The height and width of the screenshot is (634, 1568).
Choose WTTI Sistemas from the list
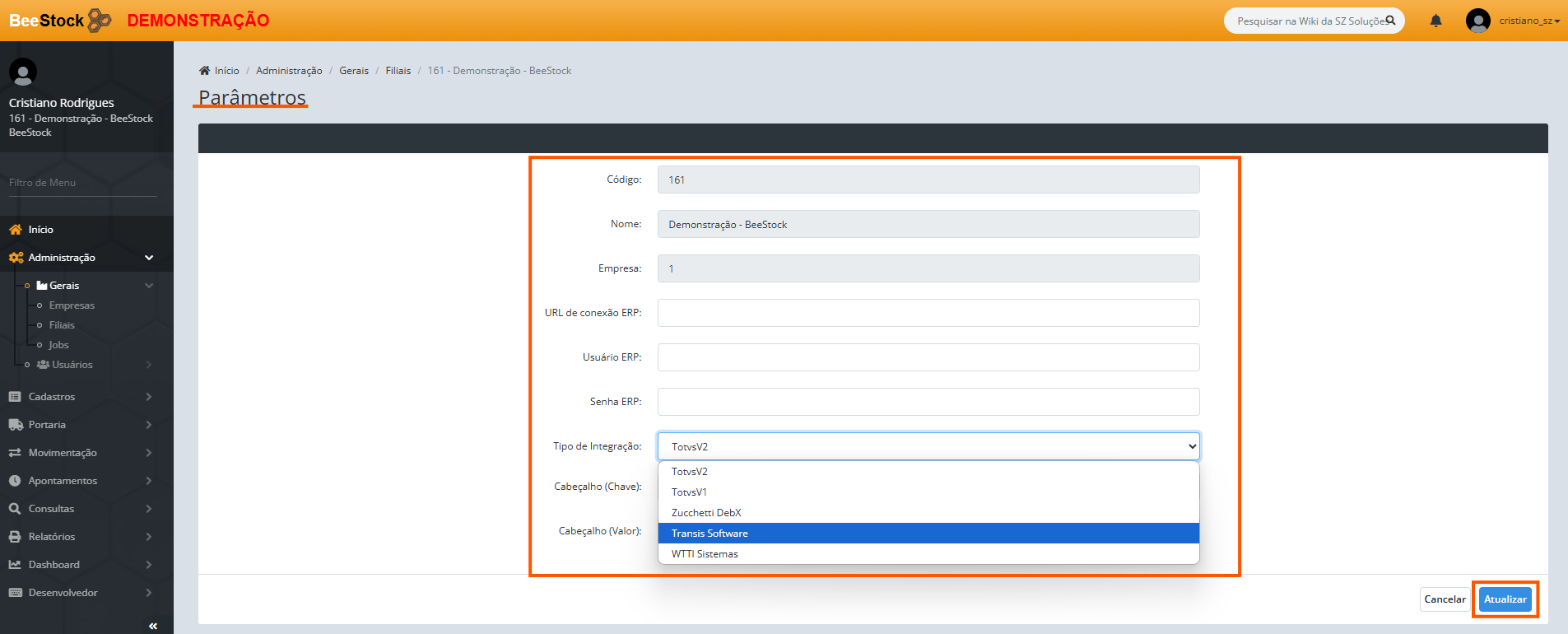click(x=705, y=554)
